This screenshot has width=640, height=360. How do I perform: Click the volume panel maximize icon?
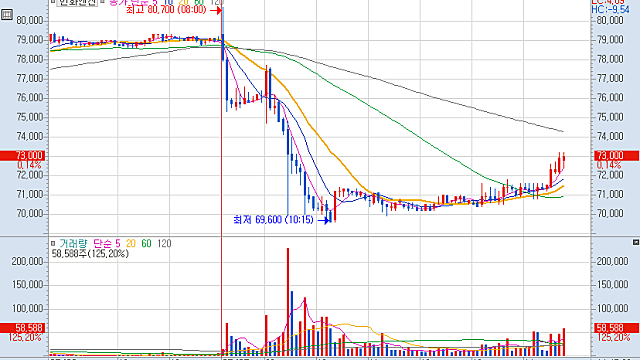[636, 242]
